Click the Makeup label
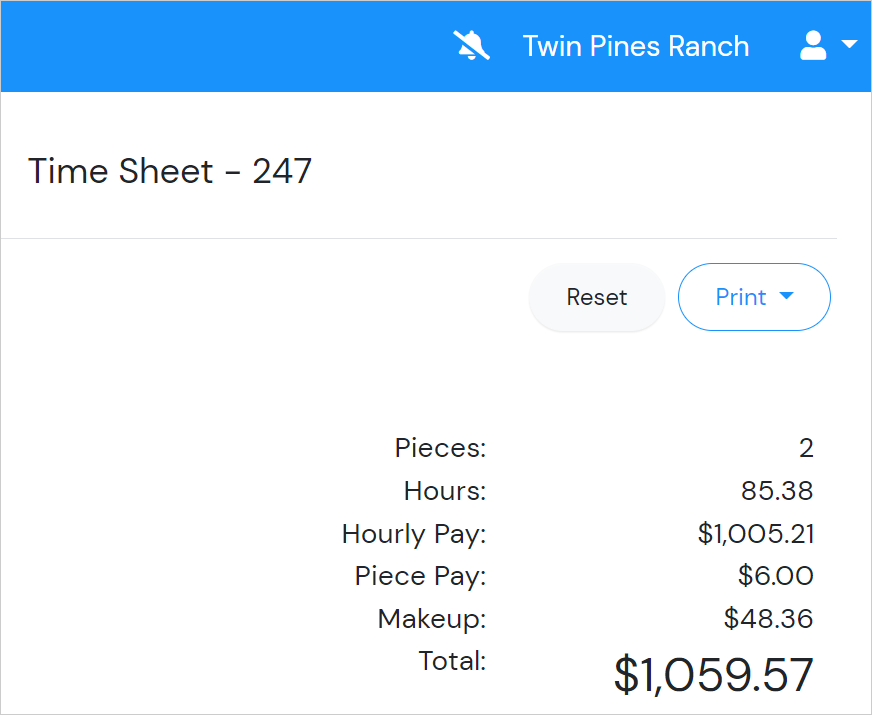 [x=432, y=619]
